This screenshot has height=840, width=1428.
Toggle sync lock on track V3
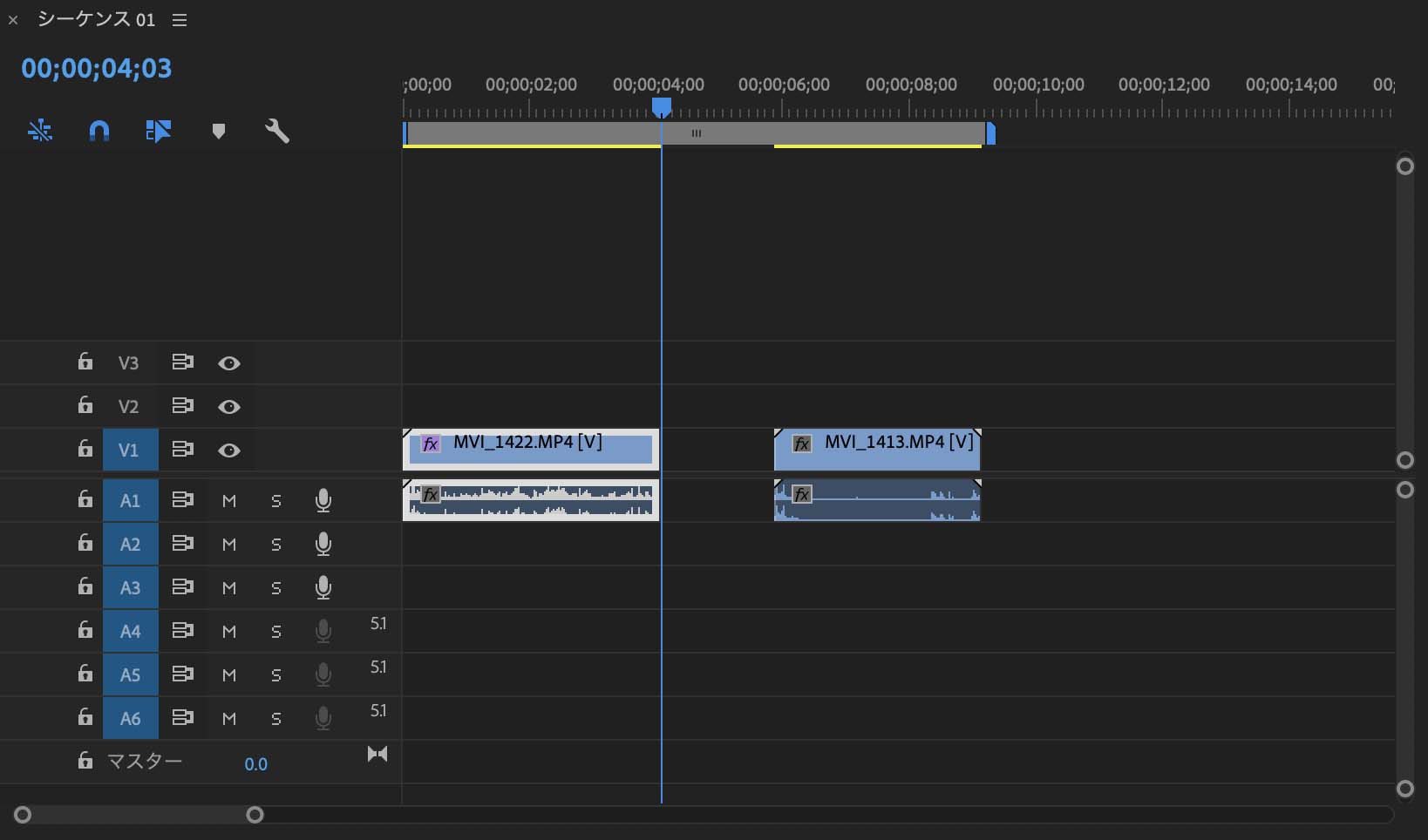coord(182,362)
